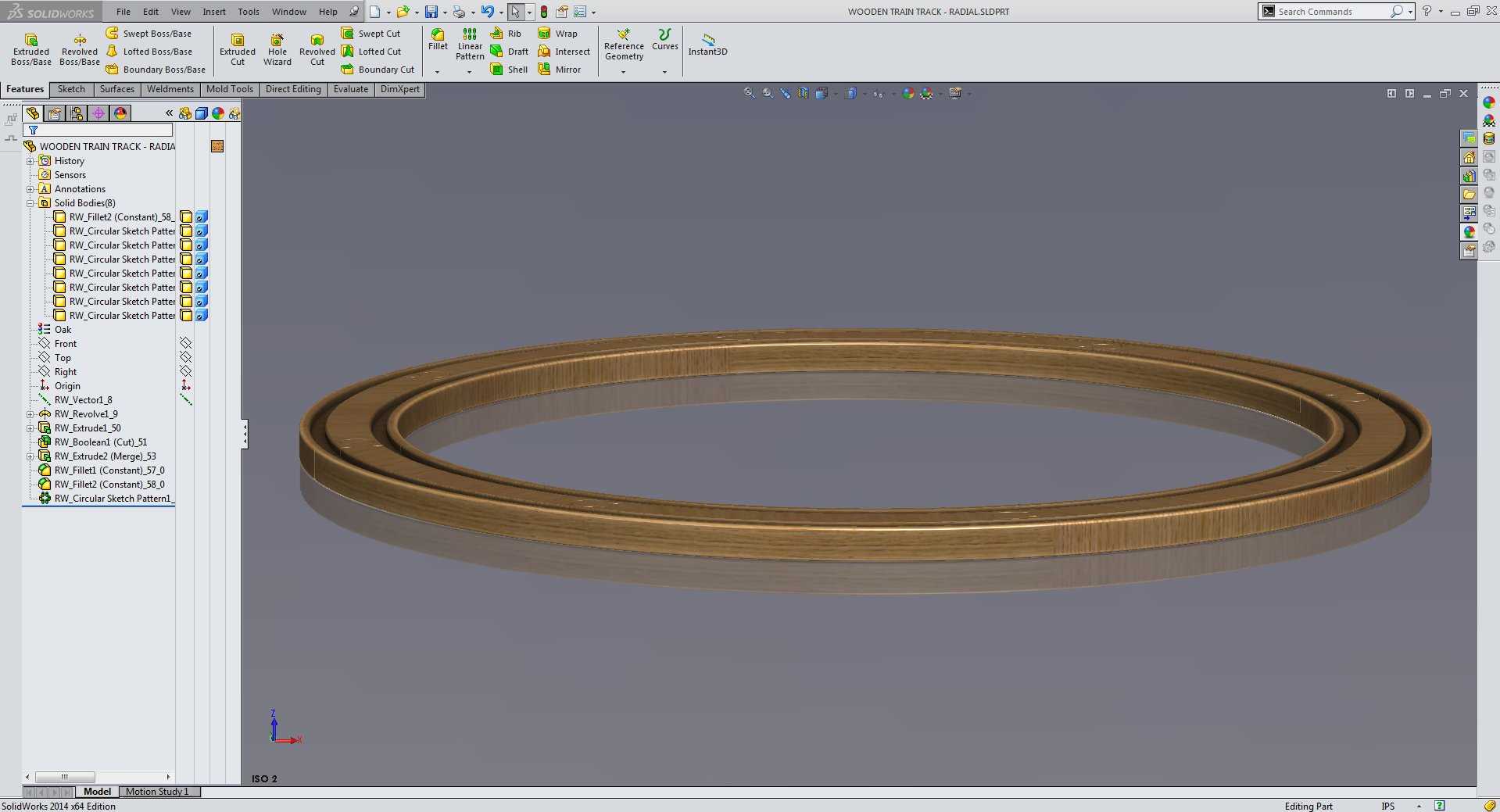
Task: Activate the Shell feature icon
Action: pyautogui.click(x=496, y=69)
